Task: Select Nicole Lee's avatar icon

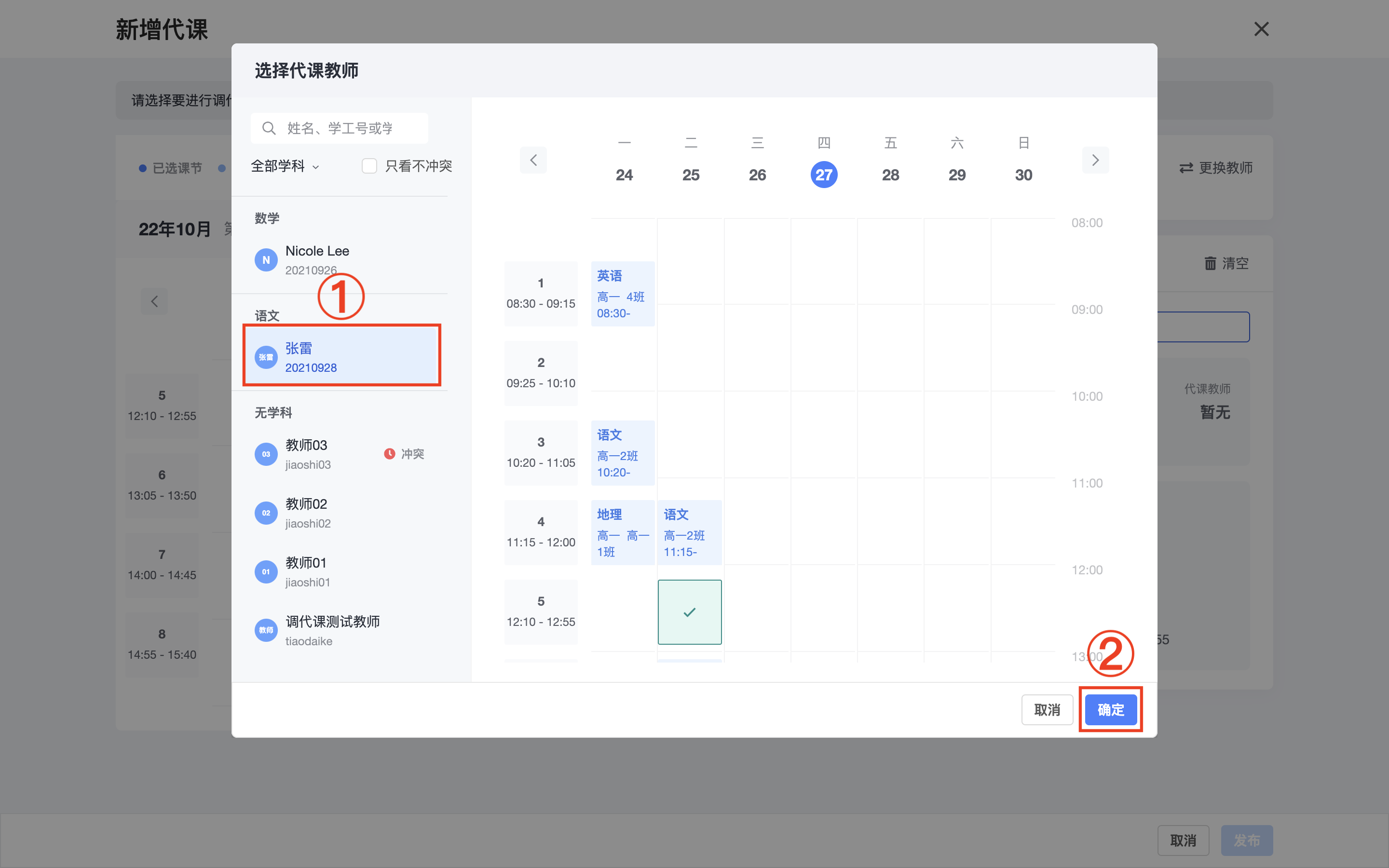Action: [x=266, y=260]
